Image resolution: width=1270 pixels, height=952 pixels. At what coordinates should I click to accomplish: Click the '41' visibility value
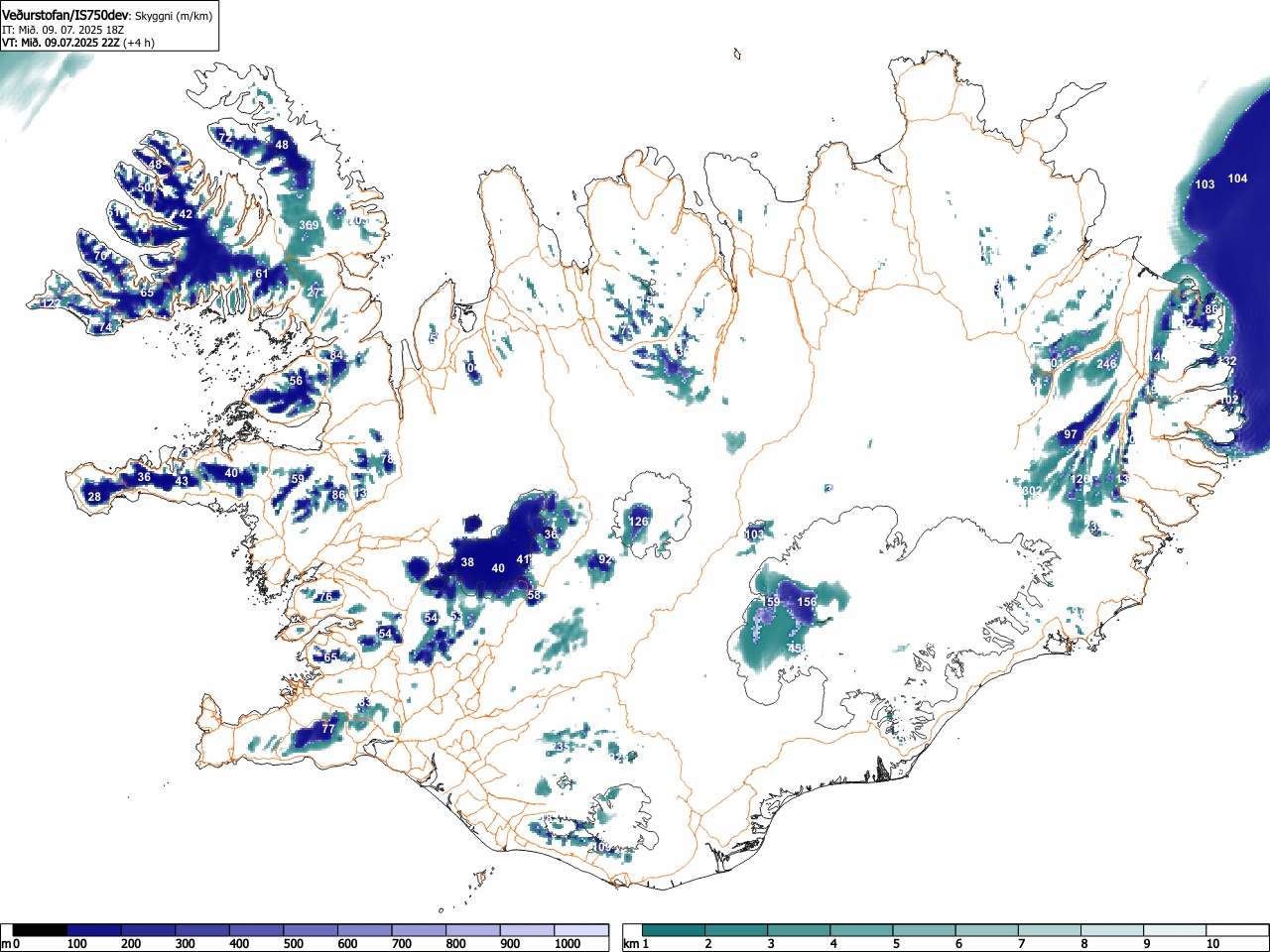pyautogui.click(x=523, y=559)
